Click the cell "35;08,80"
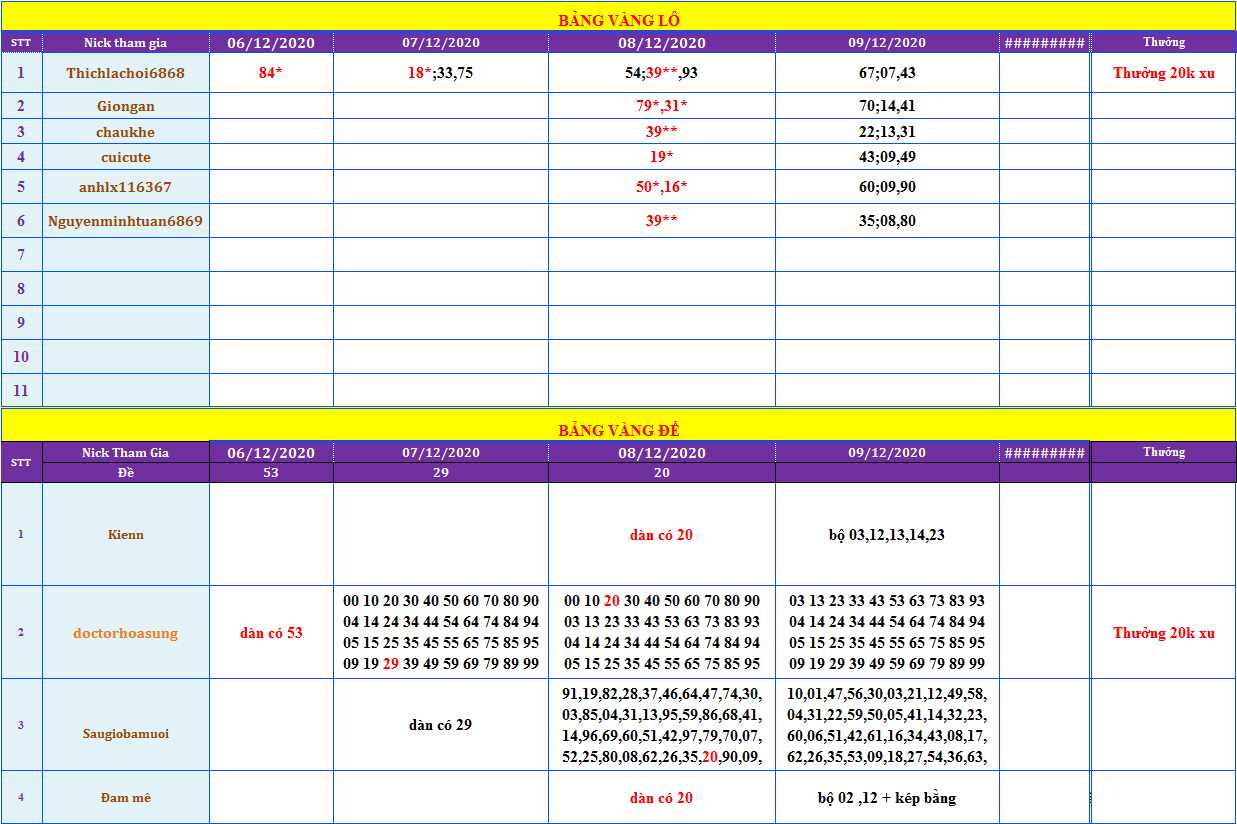Viewport: 1237px width, 824px height. (887, 221)
